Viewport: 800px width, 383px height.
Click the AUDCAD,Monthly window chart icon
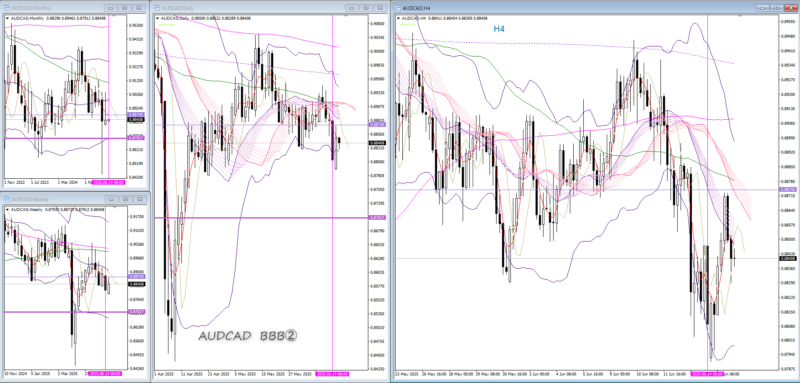coord(7,8)
